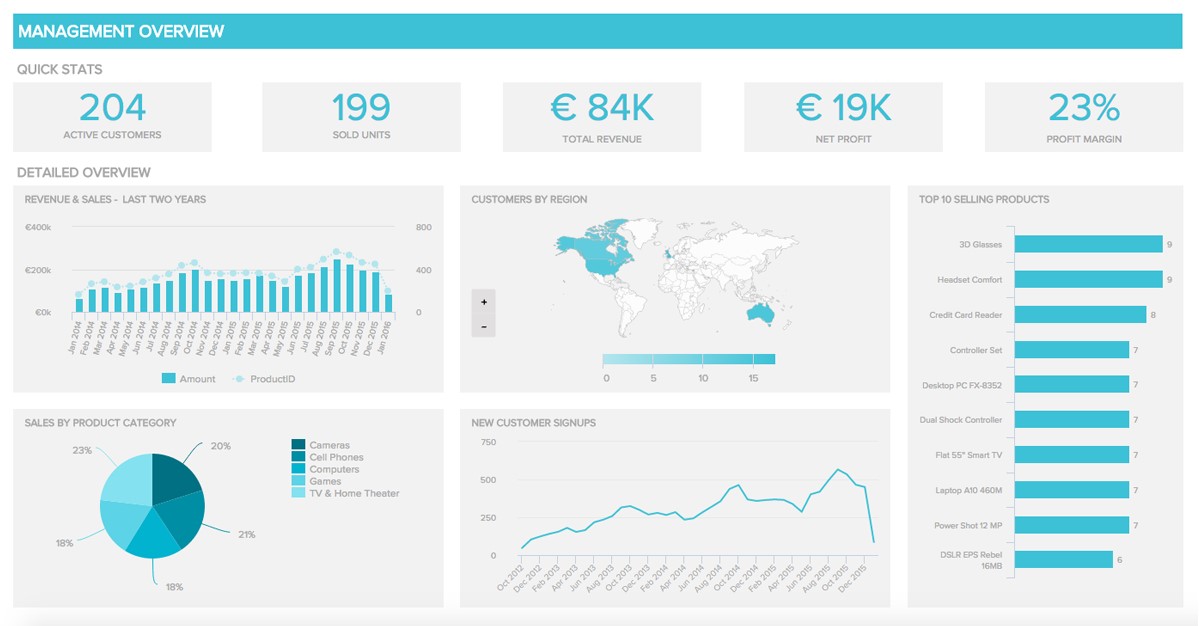Click the 250 signups axis value
Viewport: 1200px width, 626px height.
click(488, 518)
